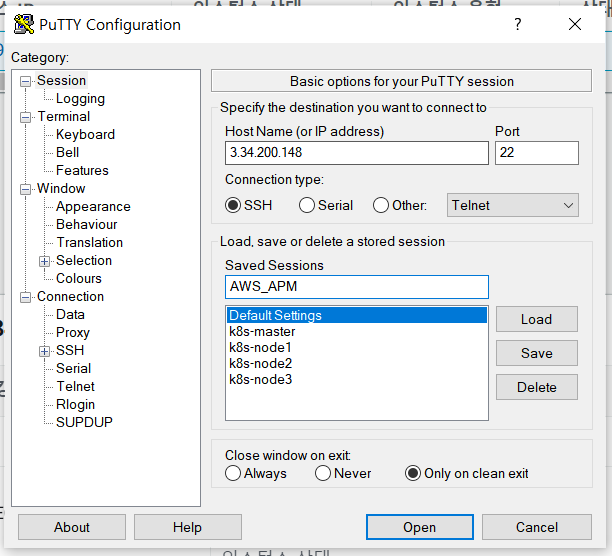The image size is (612, 556).
Task: Open the Telnet category in tree
Action: pos(76,386)
